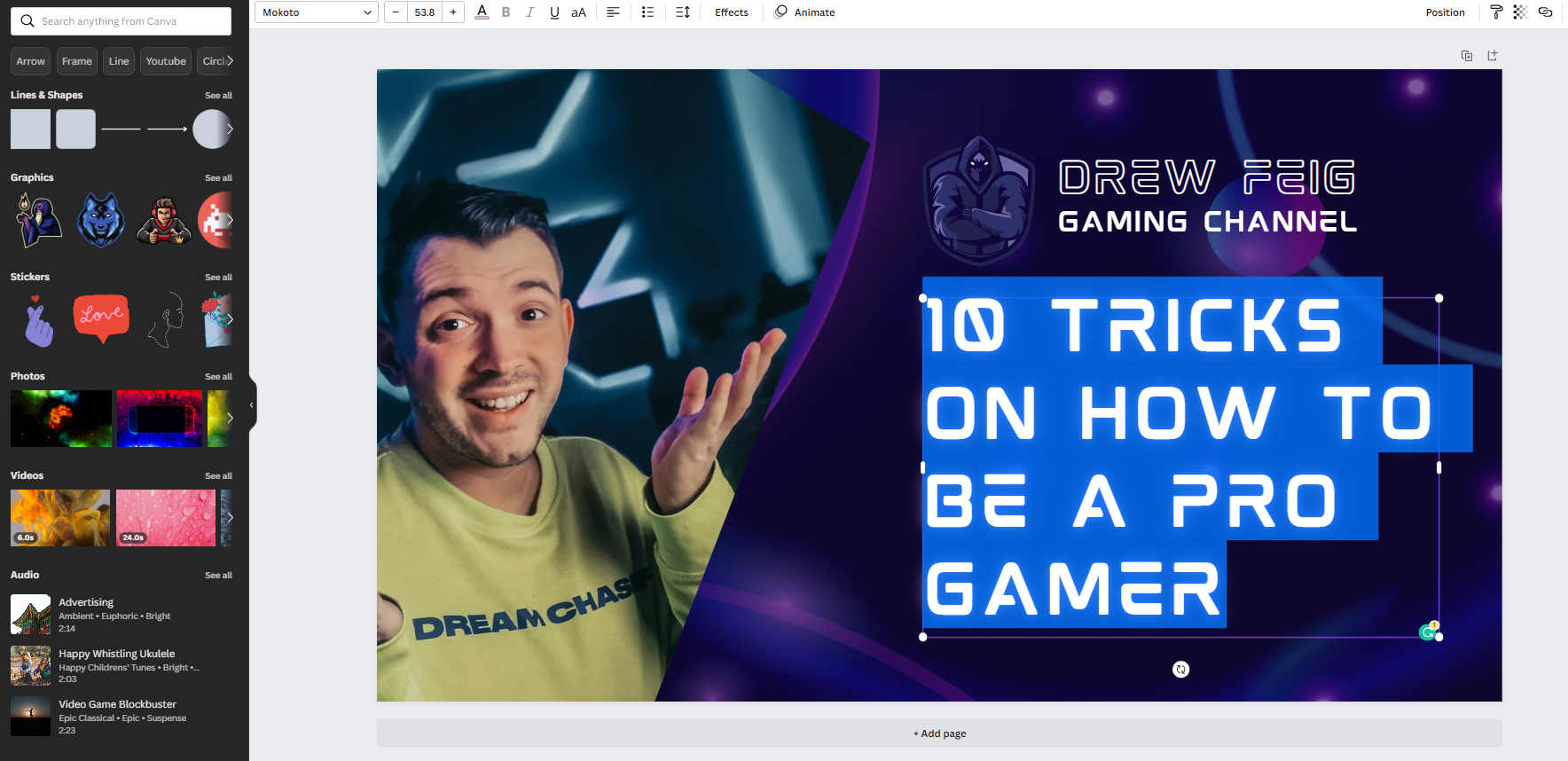Add the 24.0s pink droplets video
Image resolution: width=1568 pixels, height=761 pixels.
pos(166,518)
